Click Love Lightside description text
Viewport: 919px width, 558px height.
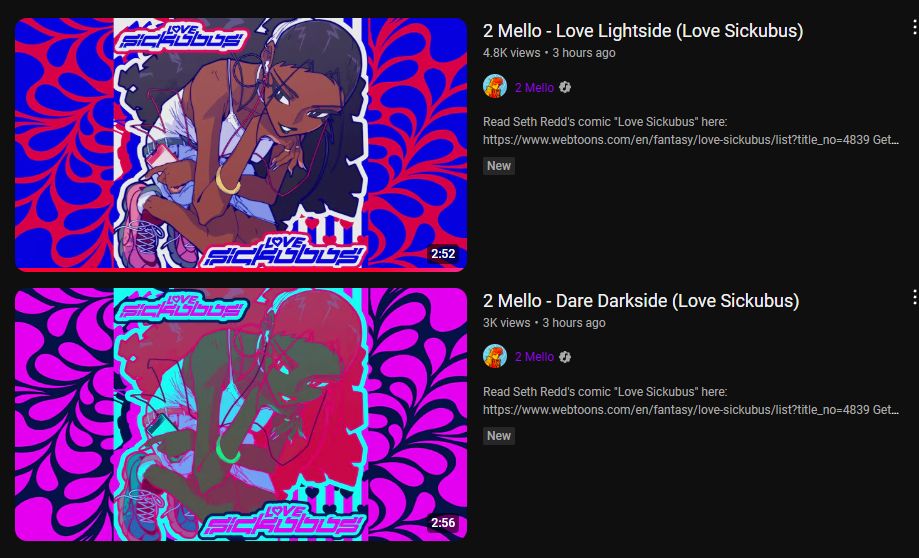(x=690, y=131)
